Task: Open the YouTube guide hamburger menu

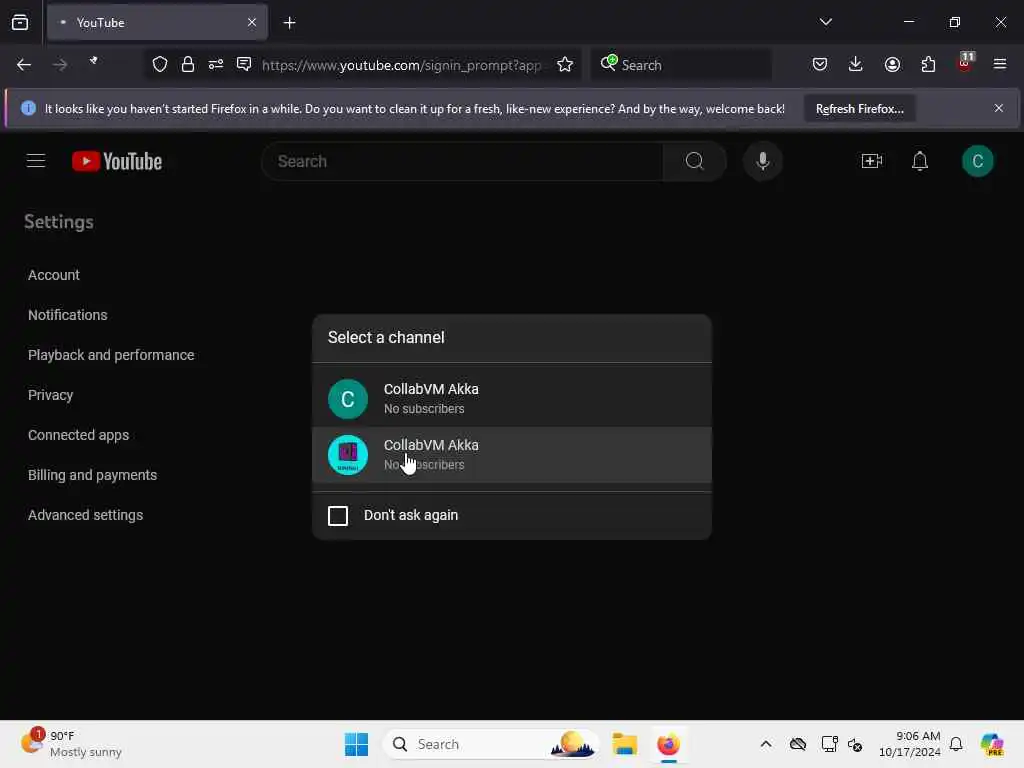Action: pos(36,161)
